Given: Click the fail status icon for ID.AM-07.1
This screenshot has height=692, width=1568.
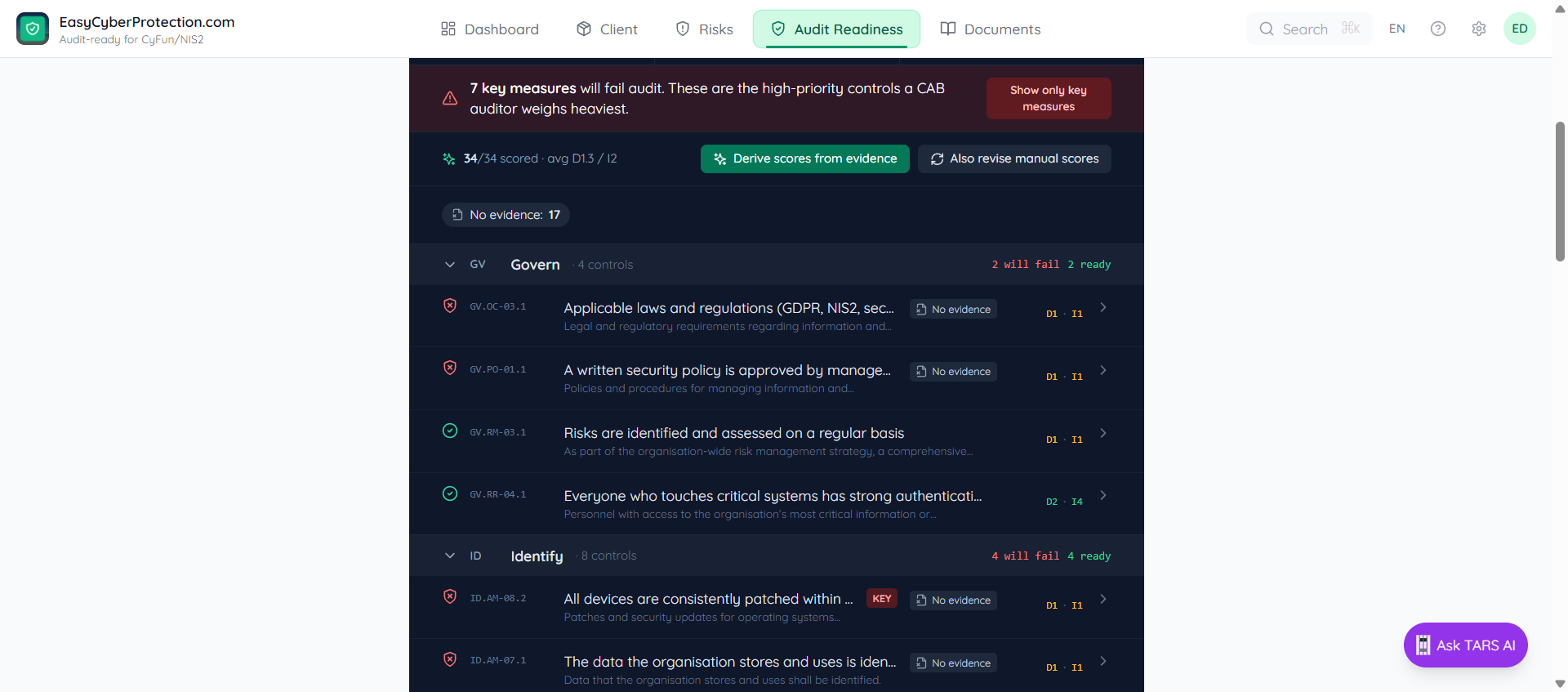Looking at the screenshot, I should point(450,659).
